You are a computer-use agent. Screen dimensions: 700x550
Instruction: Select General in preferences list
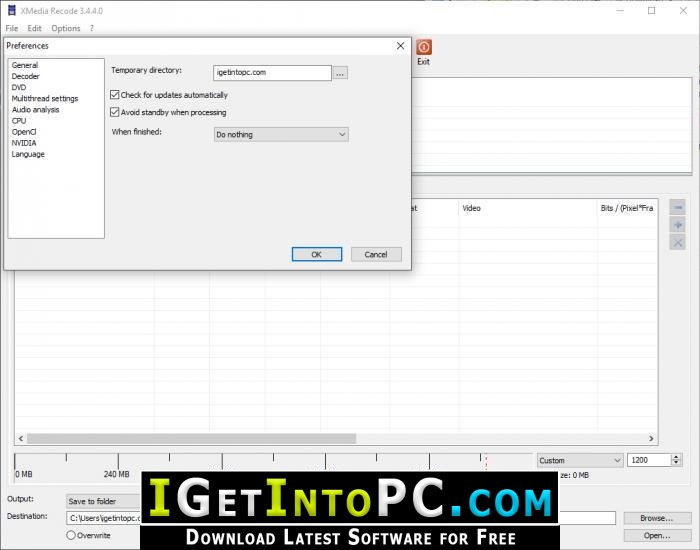(x=25, y=65)
